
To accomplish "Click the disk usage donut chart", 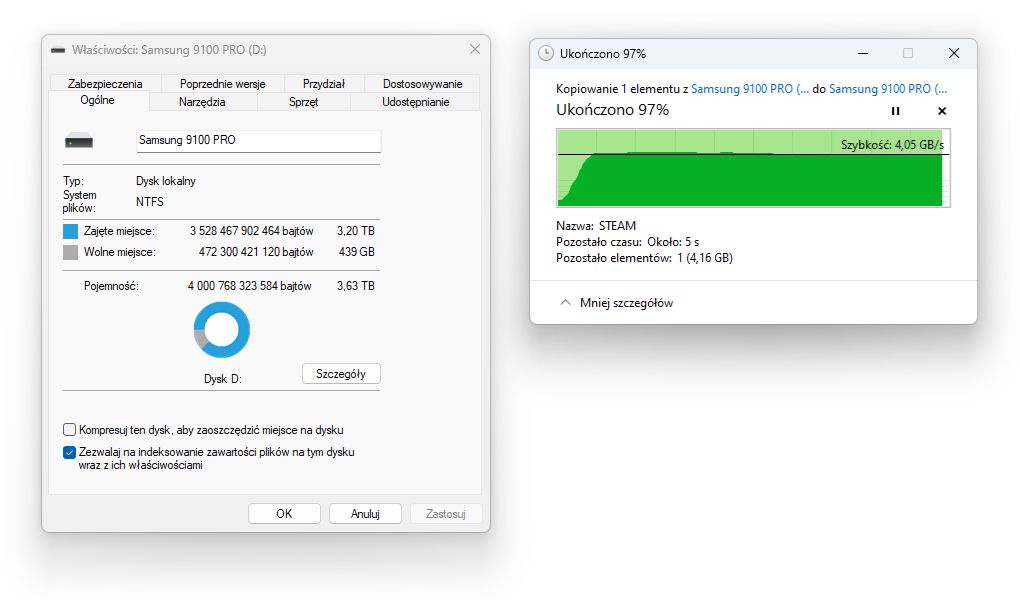I will pyautogui.click(x=222, y=329).
